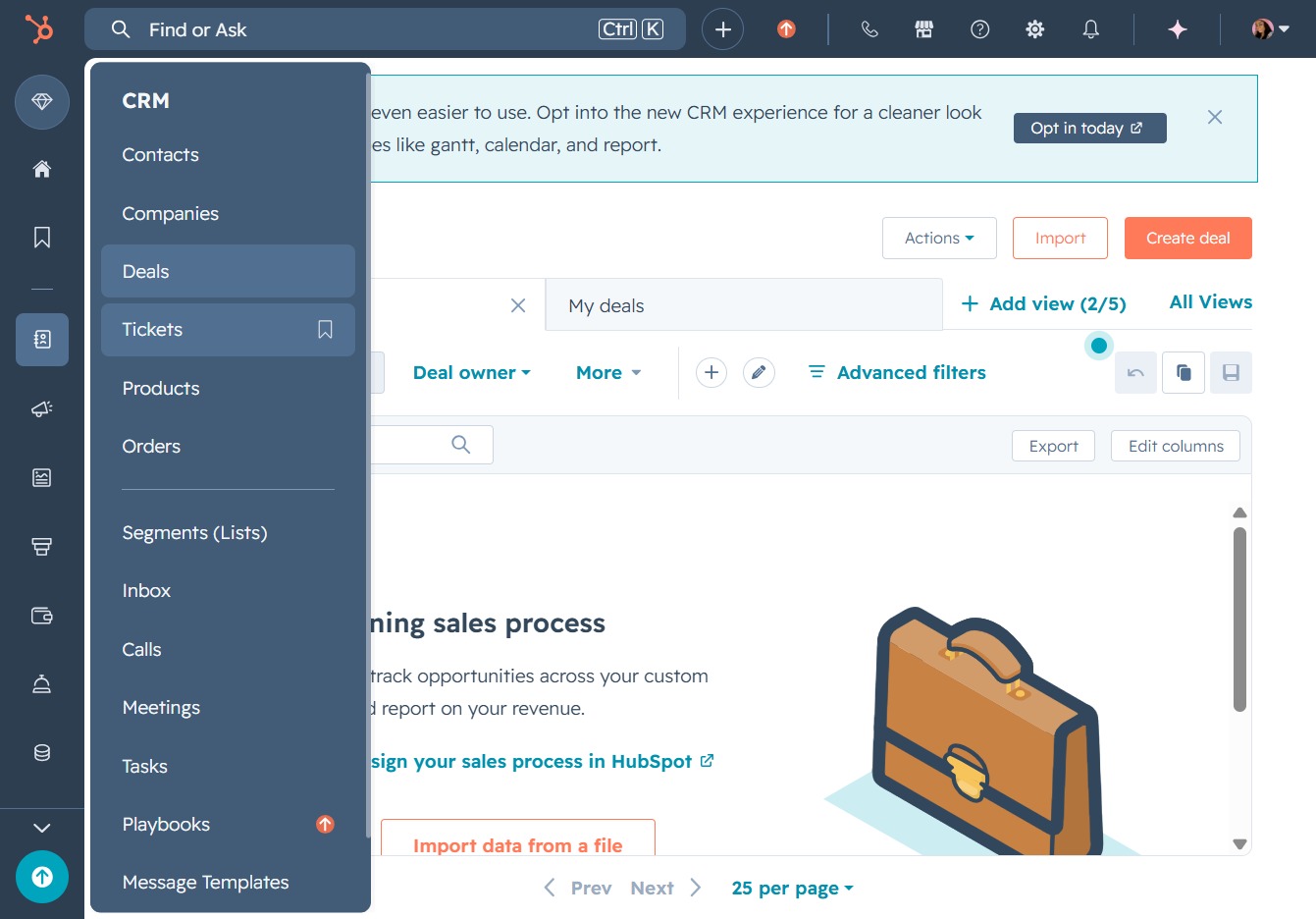Image resolution: width=1316 pixels, height=919 pixels.
Task: Select Deals in the CRM menu
Action: [228, 271]
